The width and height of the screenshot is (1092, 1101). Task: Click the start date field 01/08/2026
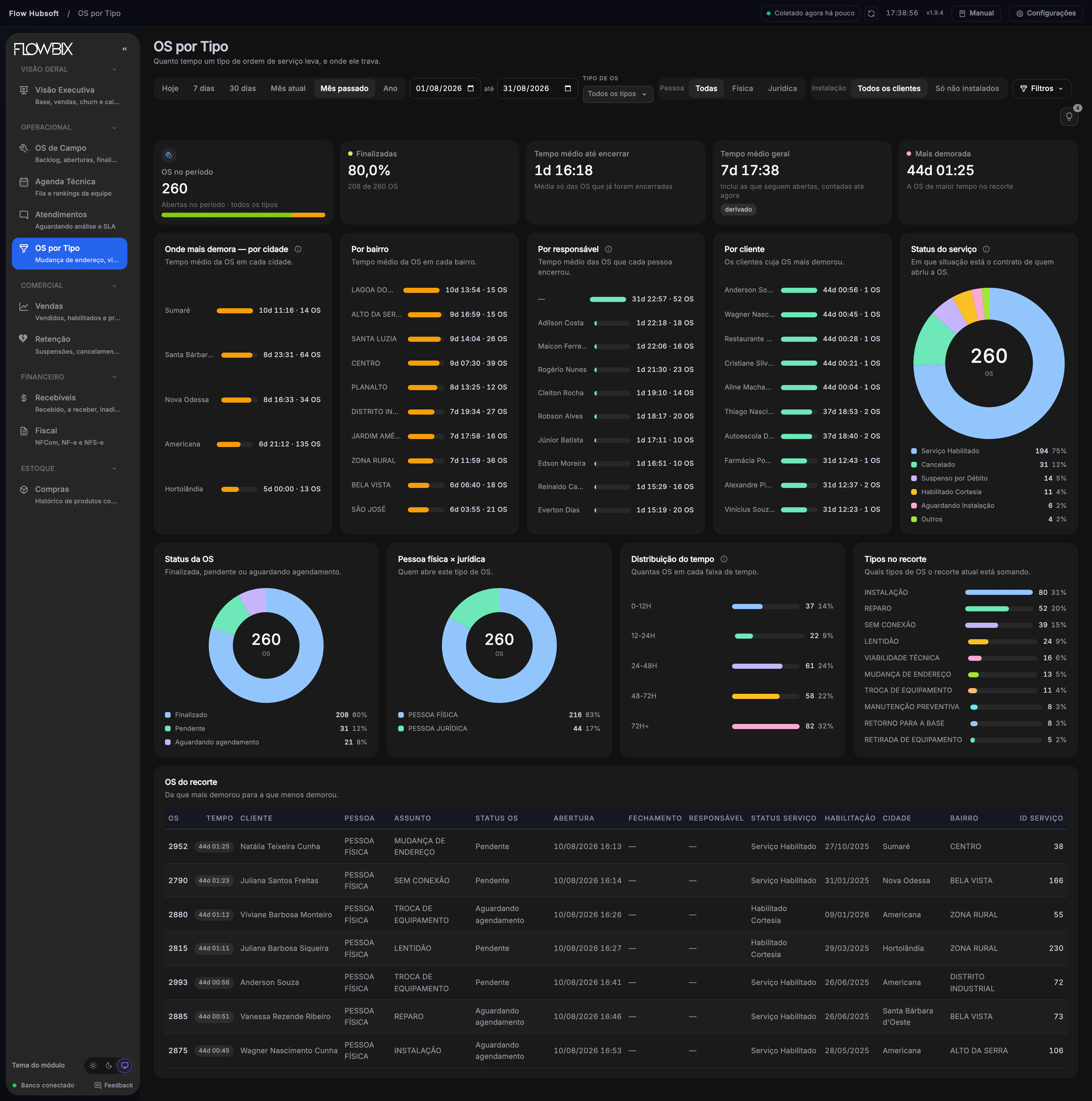pos(445,88)
